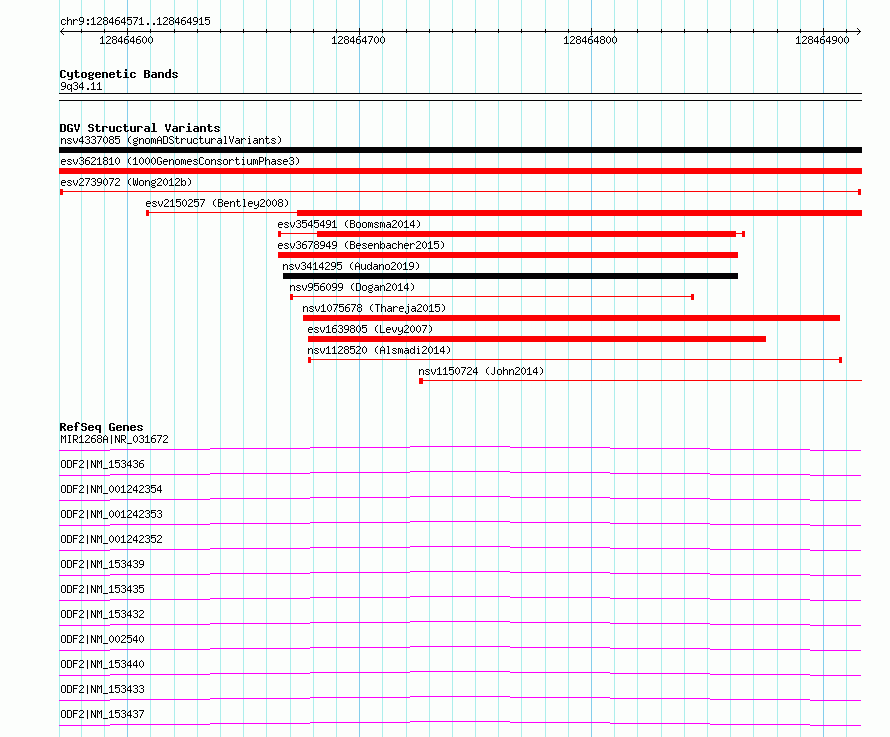Image resolution: width=890 pixels, height=737 pixels.
Task: Click the 128464700 ruler position label
Action: click(x=358, y=40)
